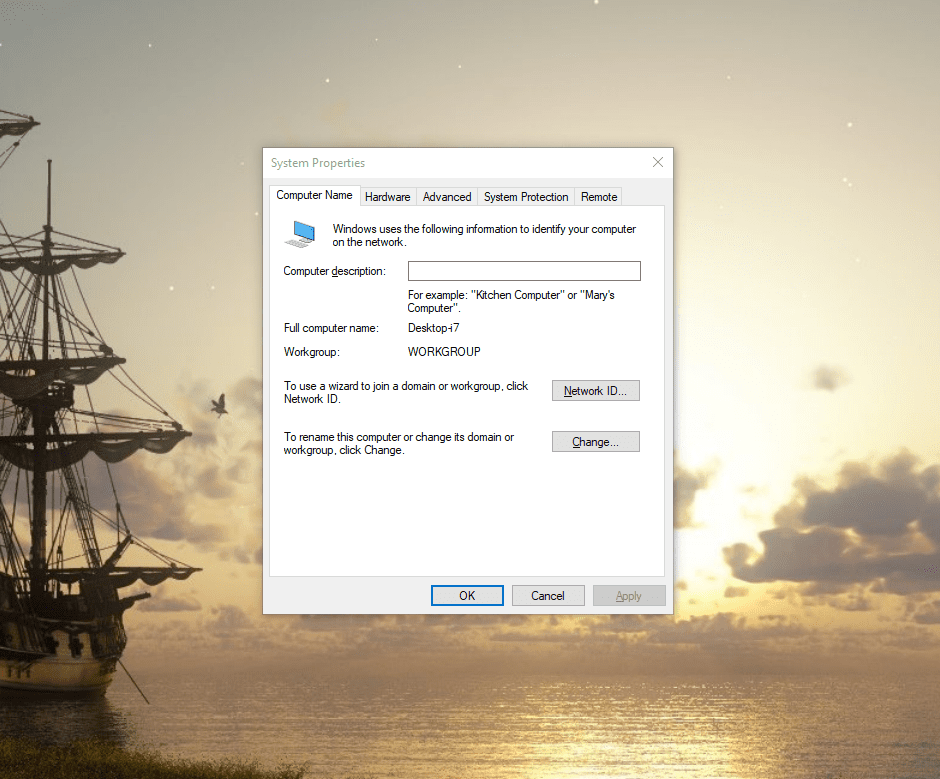Click the WORKGROUP value text

tap(444, 352)
